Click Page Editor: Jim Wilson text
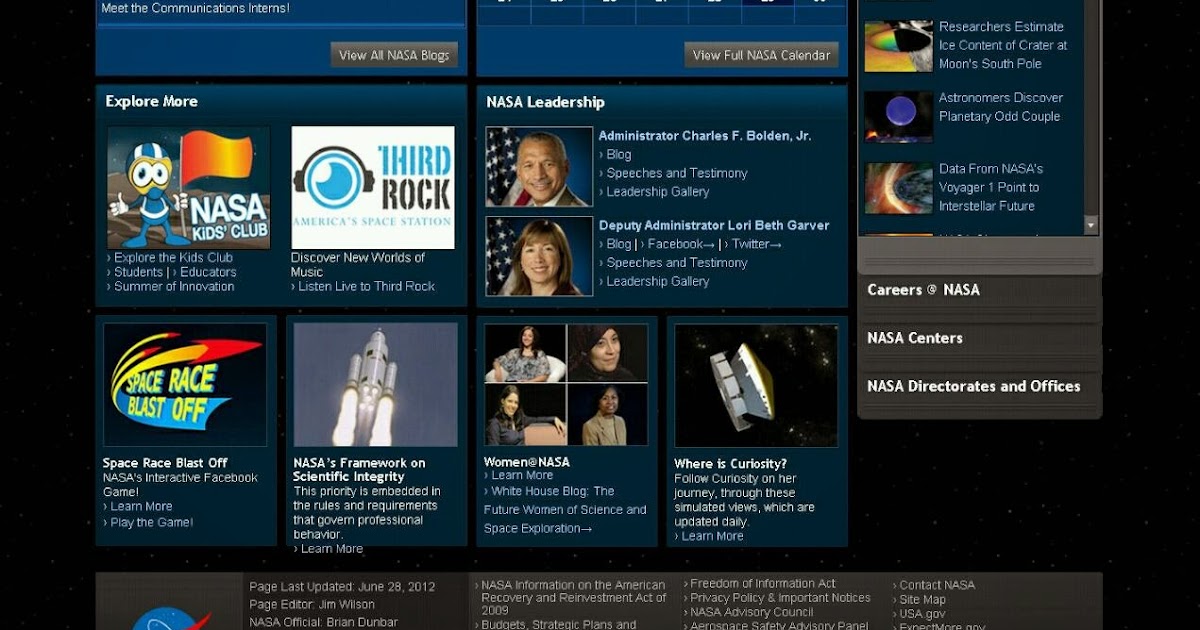Screen dimensions: 1200x630 [312, 605]
